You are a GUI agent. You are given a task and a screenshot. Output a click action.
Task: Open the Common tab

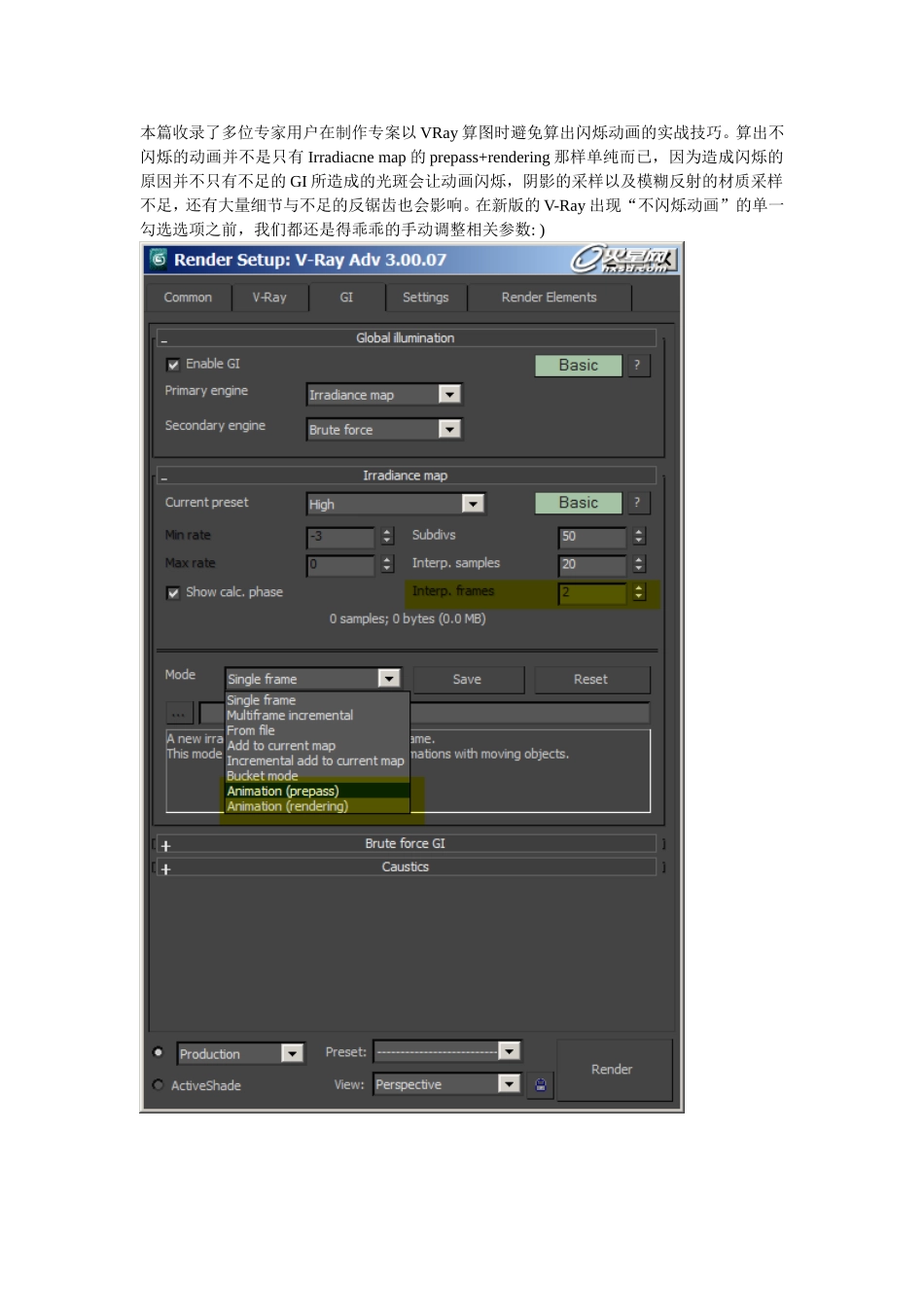(188, 298)
